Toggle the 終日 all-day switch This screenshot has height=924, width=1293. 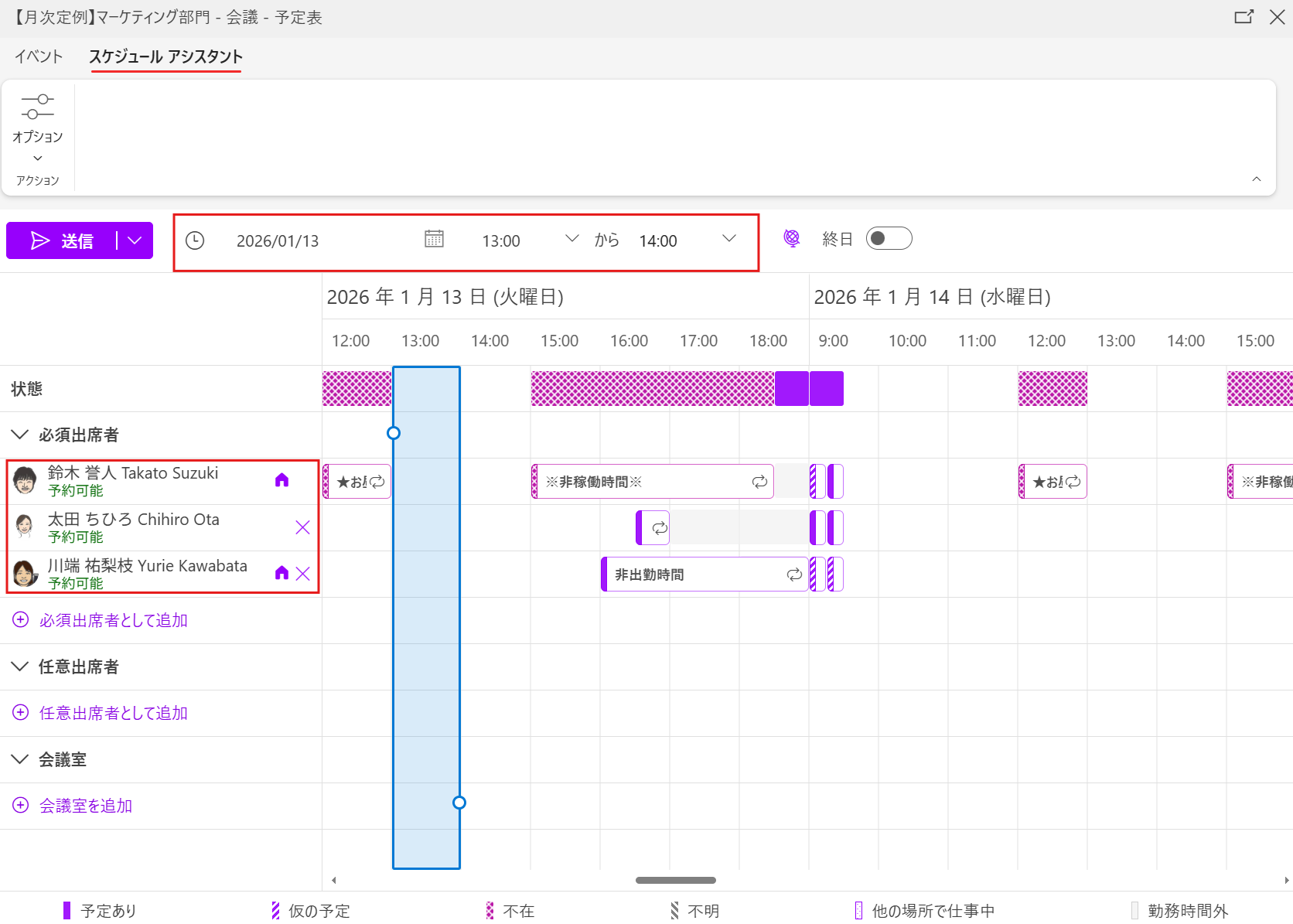[x=889, y=239]
